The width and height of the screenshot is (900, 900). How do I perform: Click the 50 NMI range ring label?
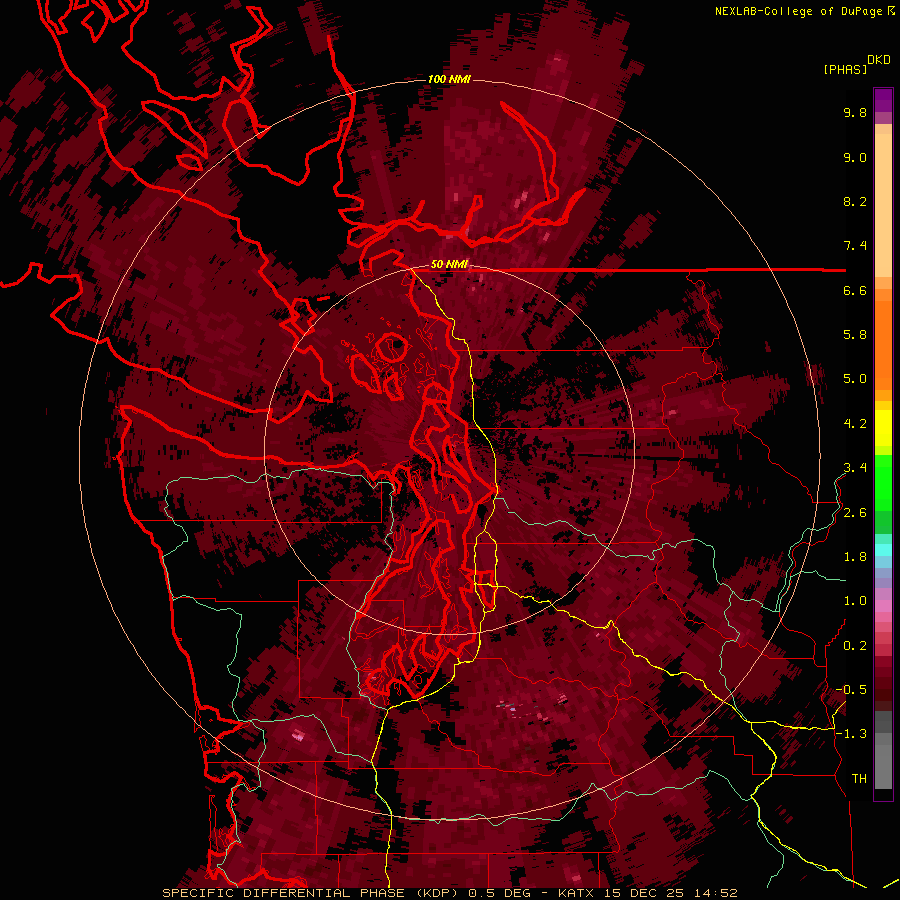coord(449,265)
